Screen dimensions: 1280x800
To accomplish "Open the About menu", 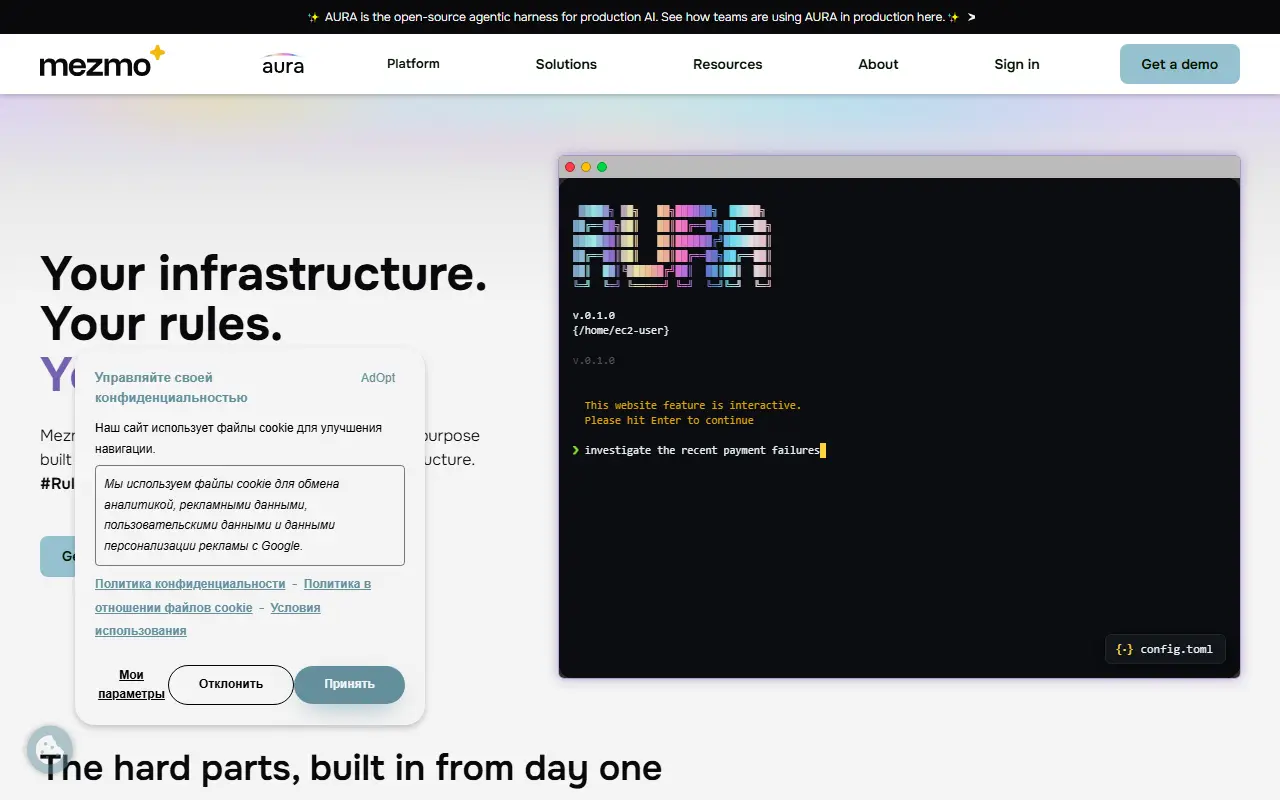I will pyautogui.click(x=878, y=64).
